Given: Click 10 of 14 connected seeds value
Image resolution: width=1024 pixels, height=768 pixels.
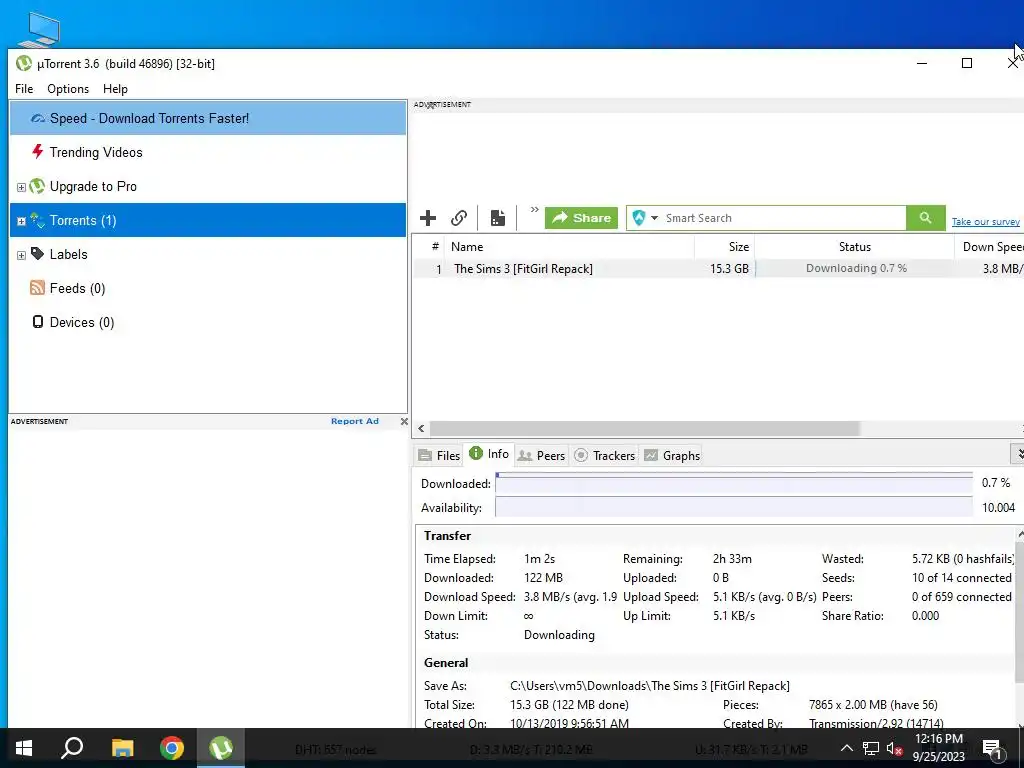Looking at the screenshot, I should point(961,578).
